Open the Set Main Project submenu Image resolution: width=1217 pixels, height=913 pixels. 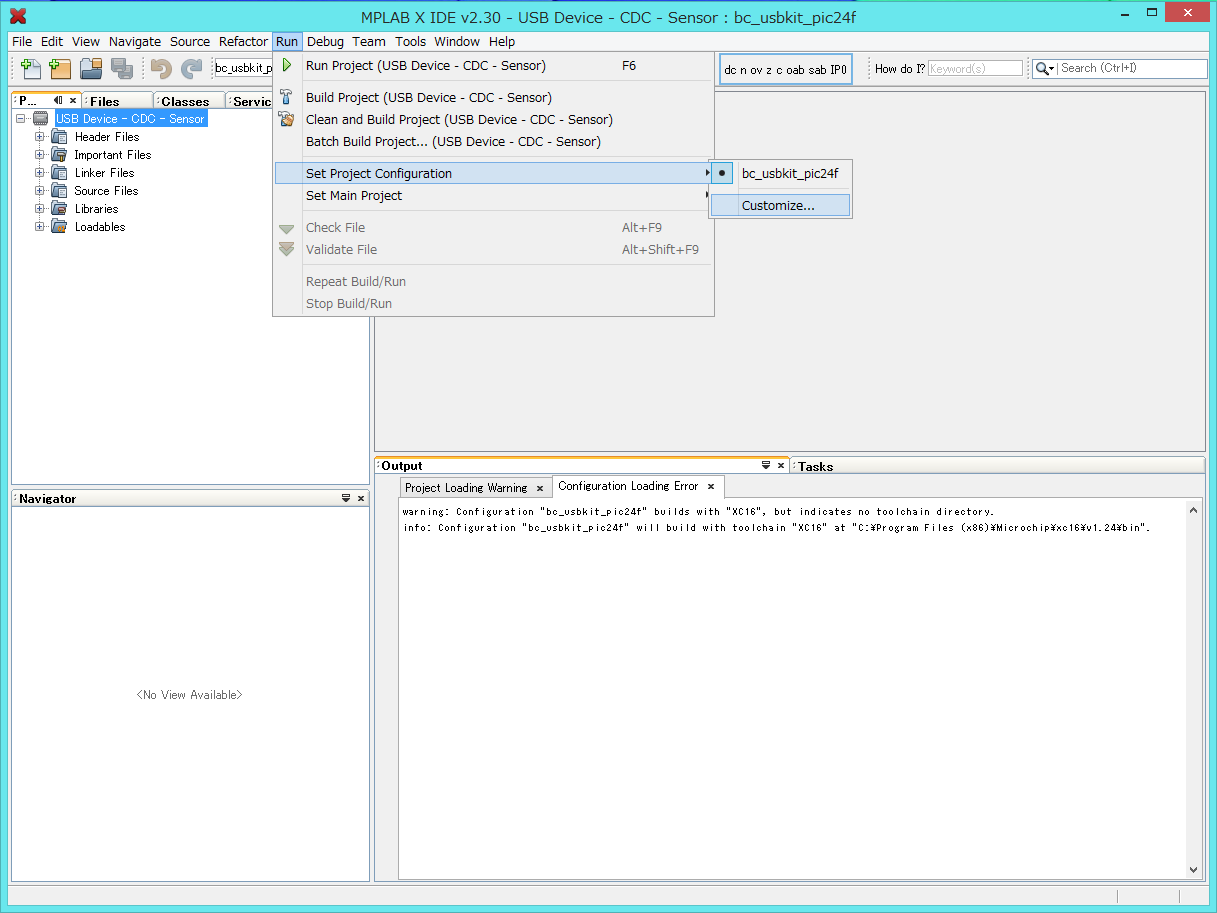click(354, 196)
